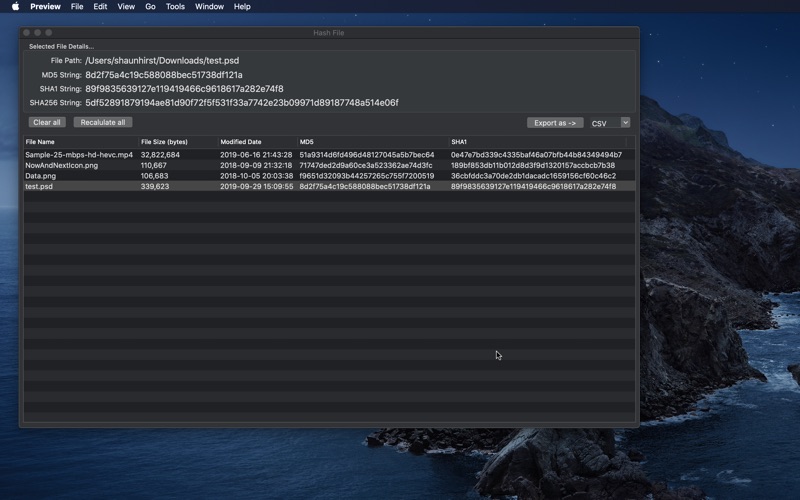This screenshot has height=500, width=800.
Task: Click the File Path value in details
Action: (162, 61)
